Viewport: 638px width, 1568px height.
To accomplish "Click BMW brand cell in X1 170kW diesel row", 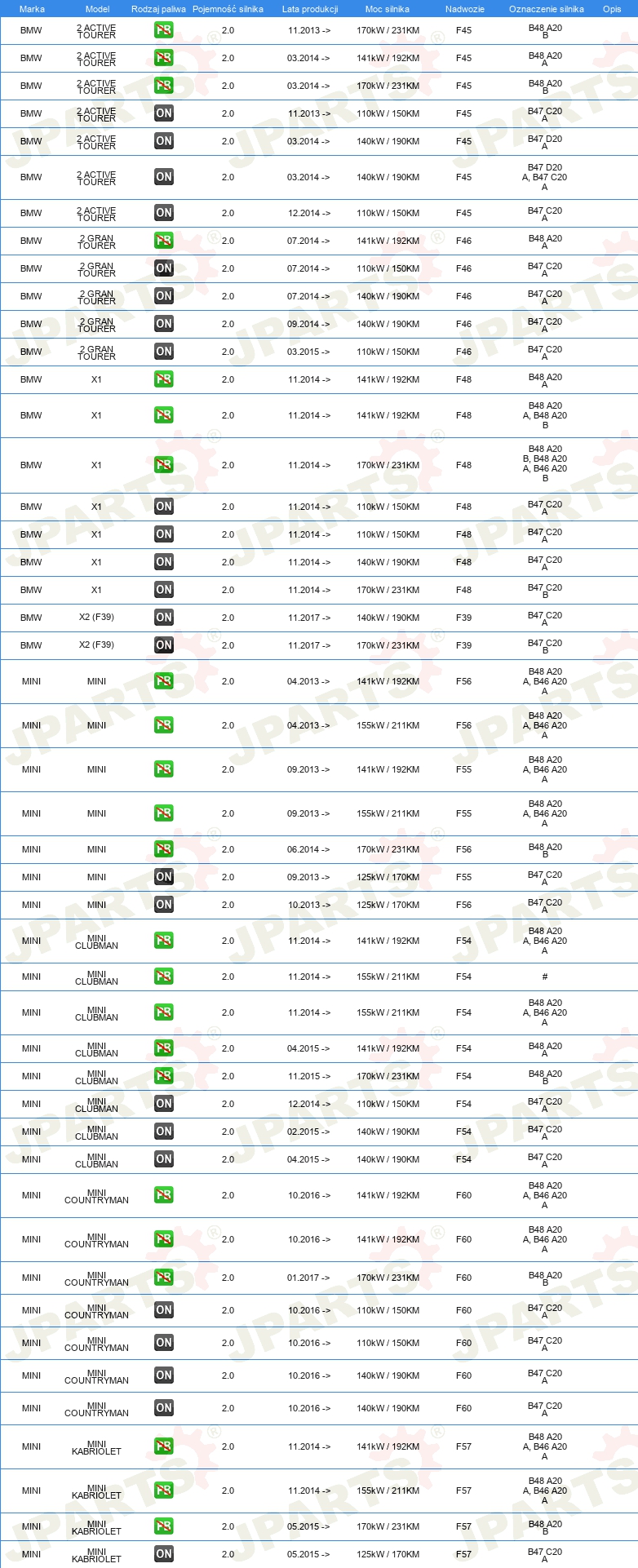I will pos(31,590).
